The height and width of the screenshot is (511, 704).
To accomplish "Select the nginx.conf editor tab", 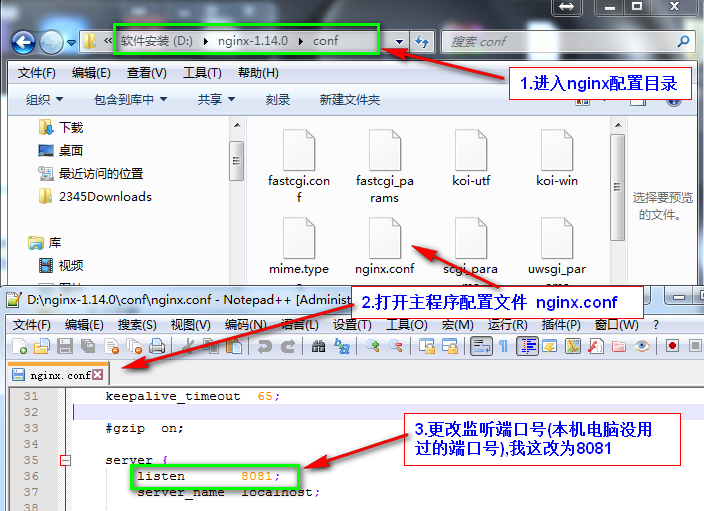I will tap(58, 374).
